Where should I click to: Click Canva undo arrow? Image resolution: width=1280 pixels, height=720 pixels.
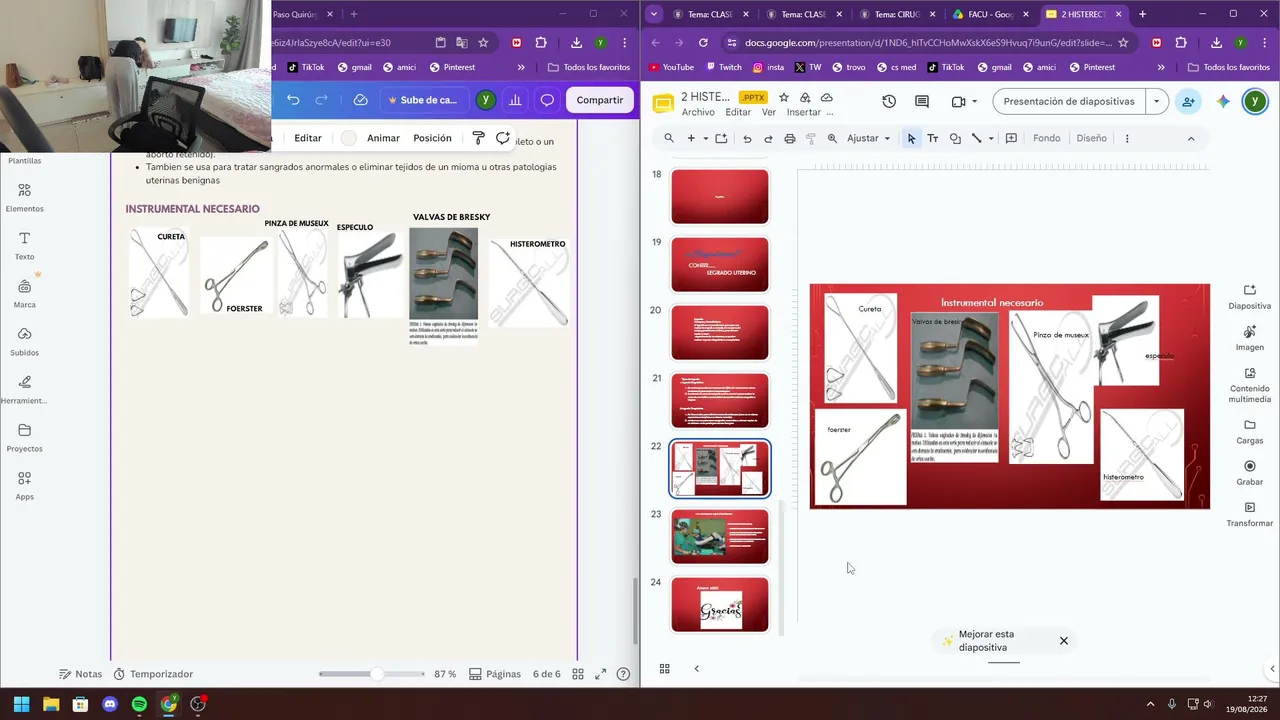coord(293,100)
